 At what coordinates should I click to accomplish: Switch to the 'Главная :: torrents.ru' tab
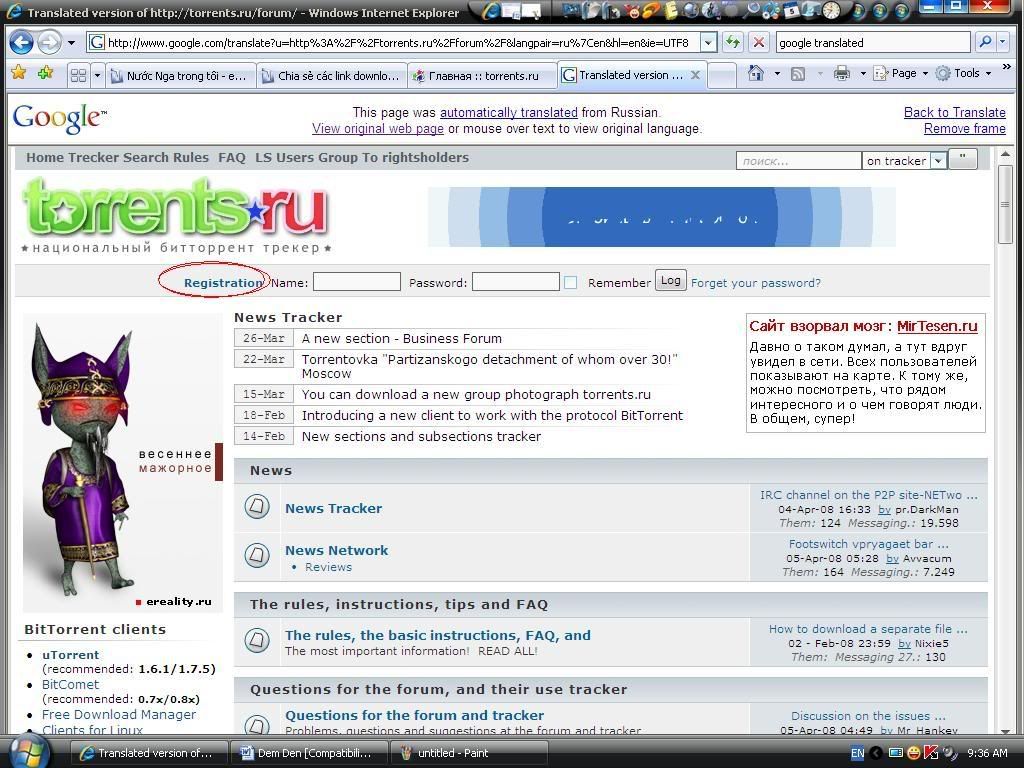click(482, 75)
